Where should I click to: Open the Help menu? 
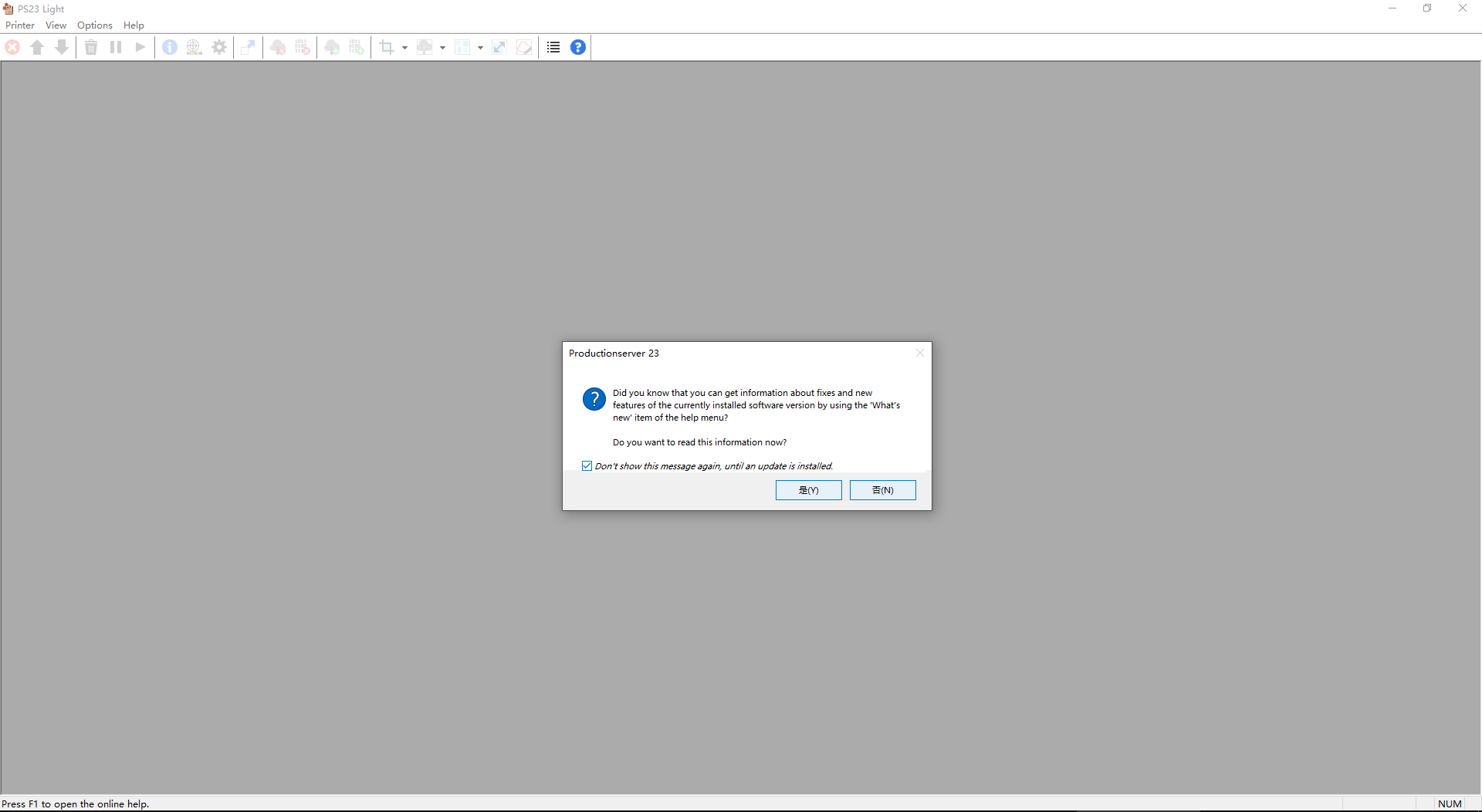134,25
